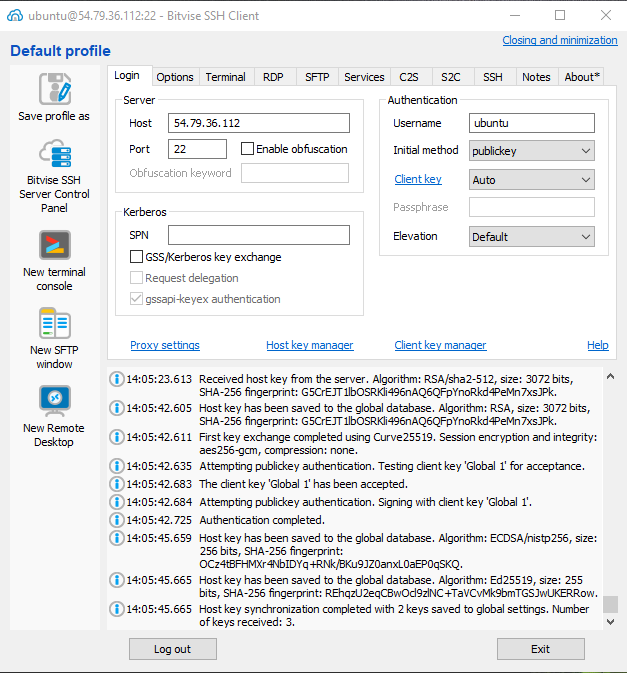
Task: Click the Passphrase input field
Action: (x=532, y=207)
